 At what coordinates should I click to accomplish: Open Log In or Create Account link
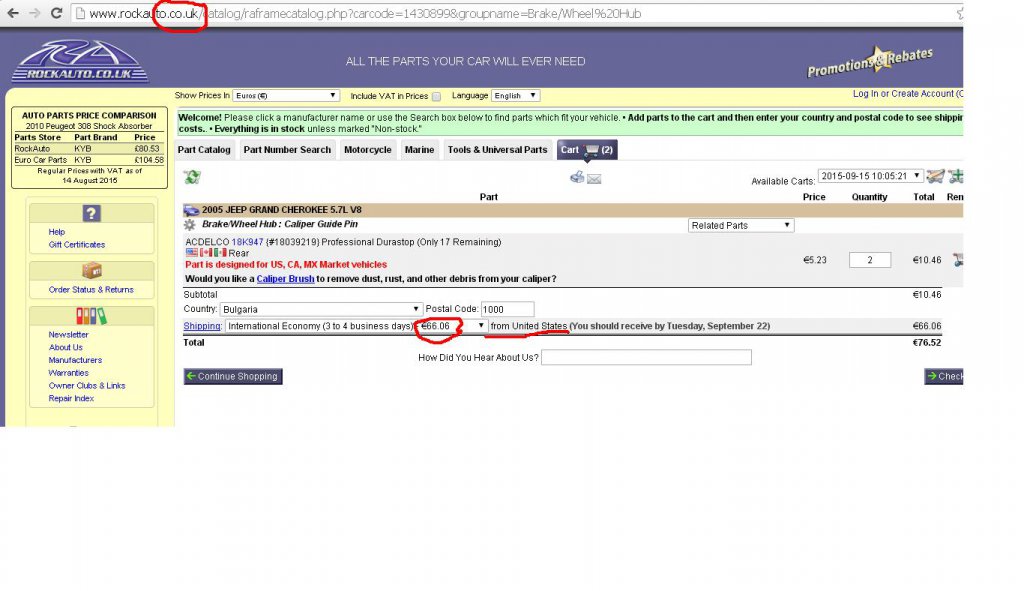coord(907,94)
